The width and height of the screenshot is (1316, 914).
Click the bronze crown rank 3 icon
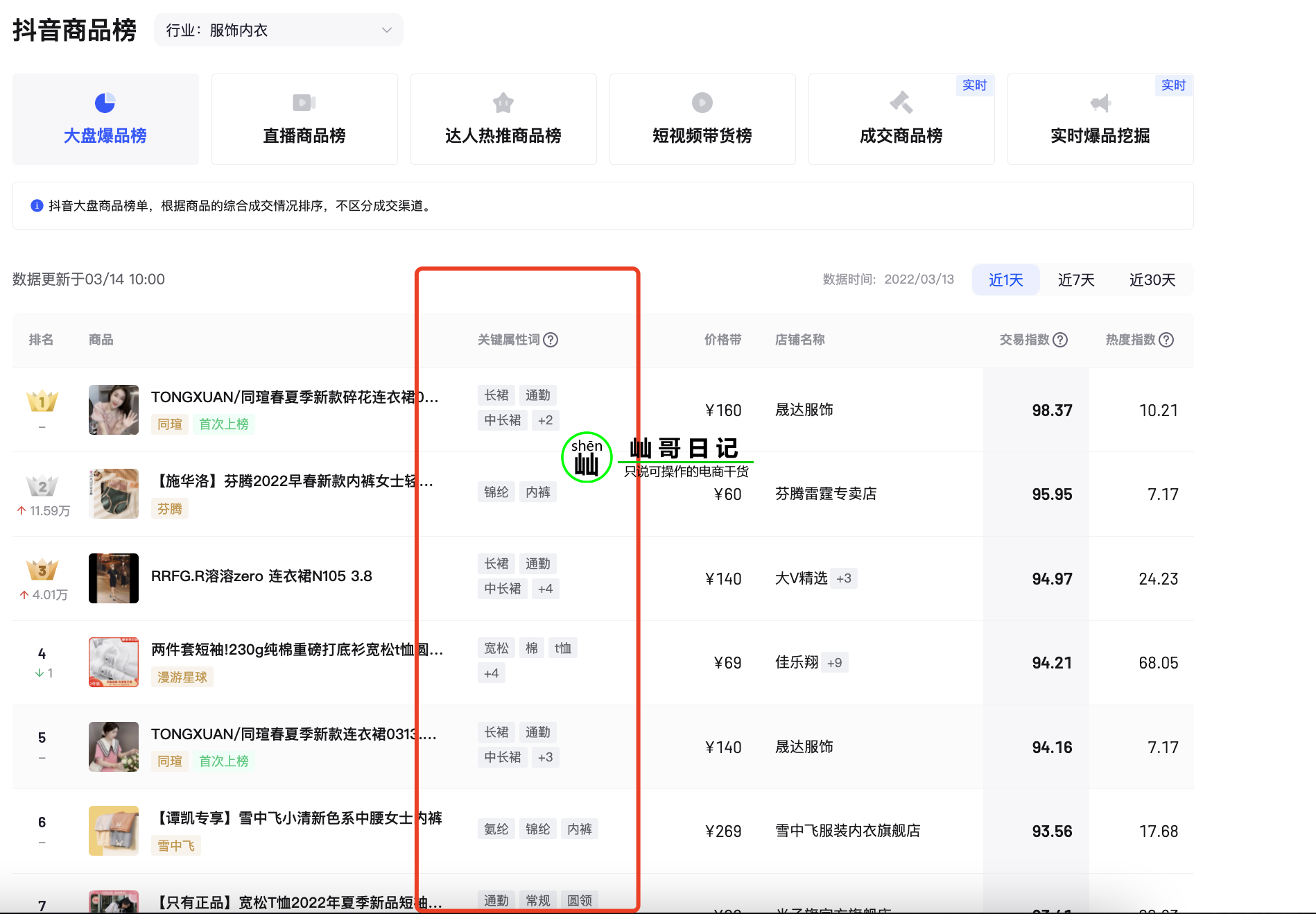[x=42, y=569]
